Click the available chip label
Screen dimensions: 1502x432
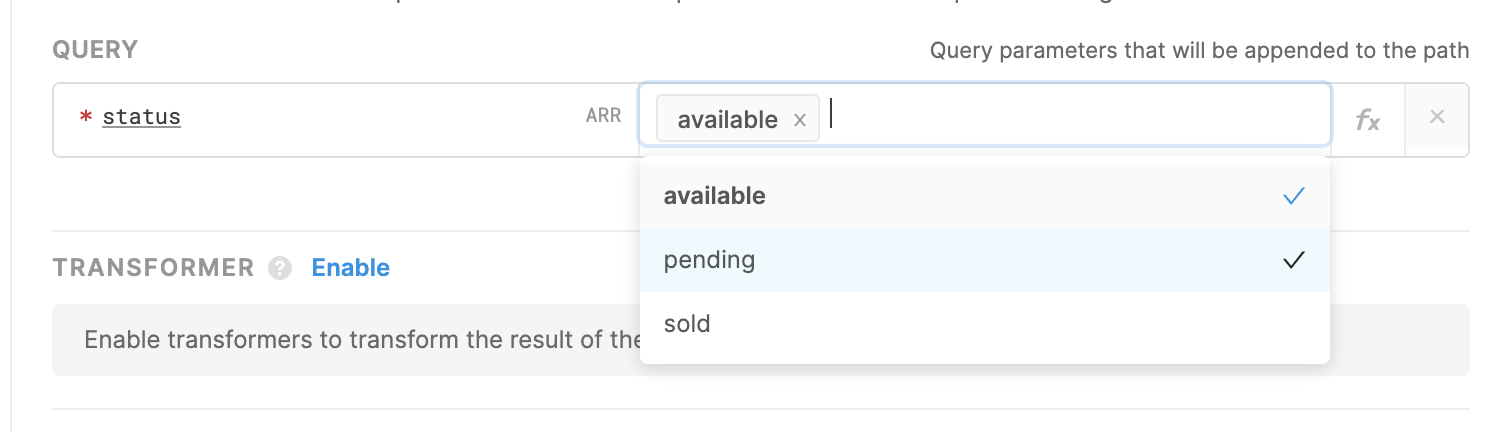click(727, 120)
